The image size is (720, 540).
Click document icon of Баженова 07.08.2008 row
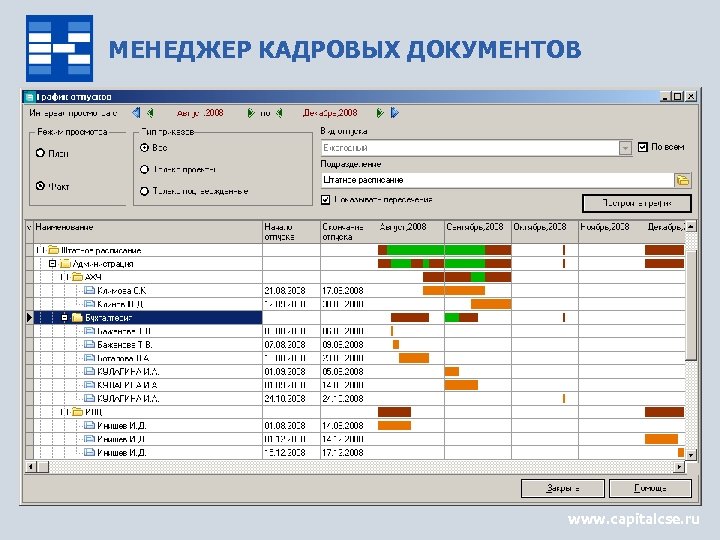point(90,344)
